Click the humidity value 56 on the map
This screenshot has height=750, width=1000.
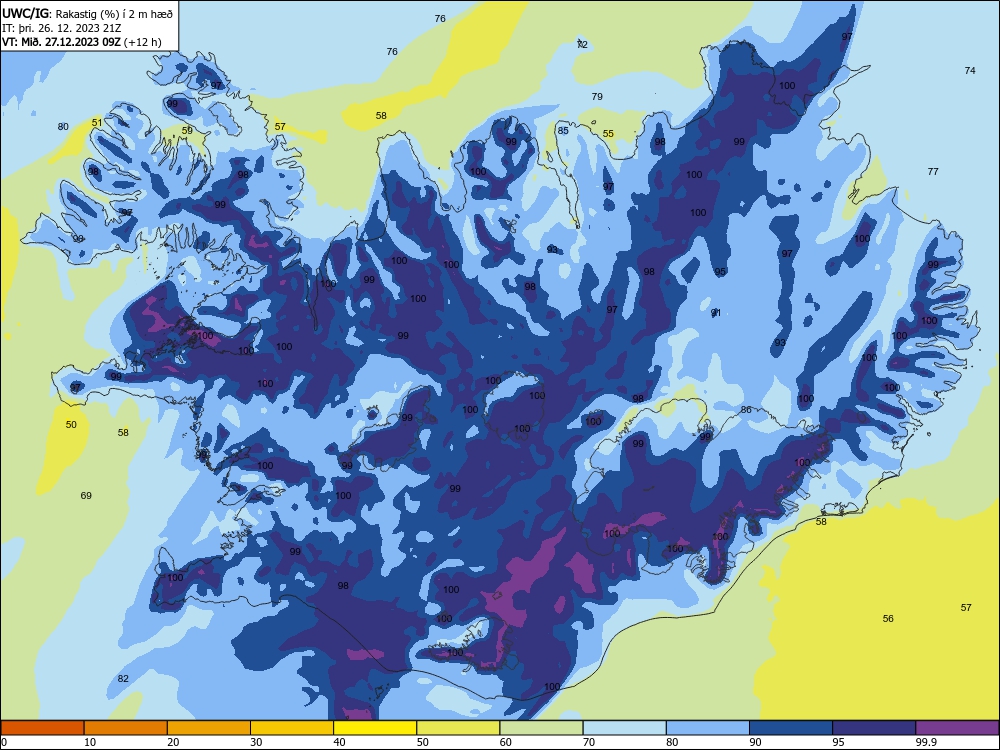(888, 619)
